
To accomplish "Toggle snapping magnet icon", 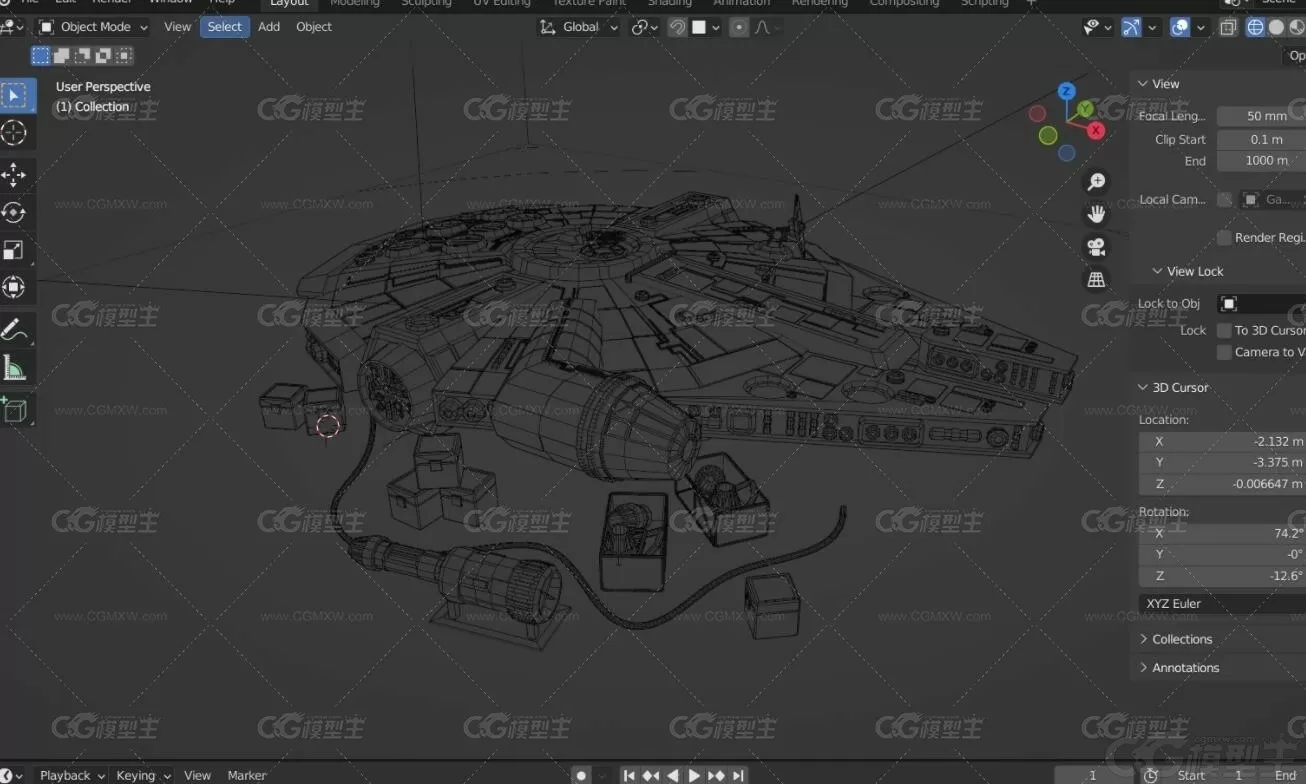I will point(677,28).
